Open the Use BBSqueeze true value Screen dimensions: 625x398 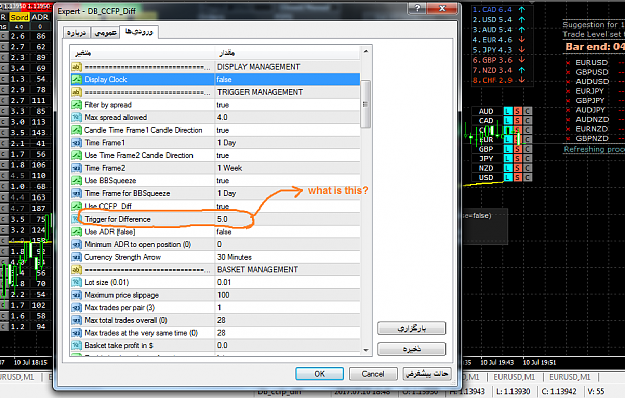(287, 180)
